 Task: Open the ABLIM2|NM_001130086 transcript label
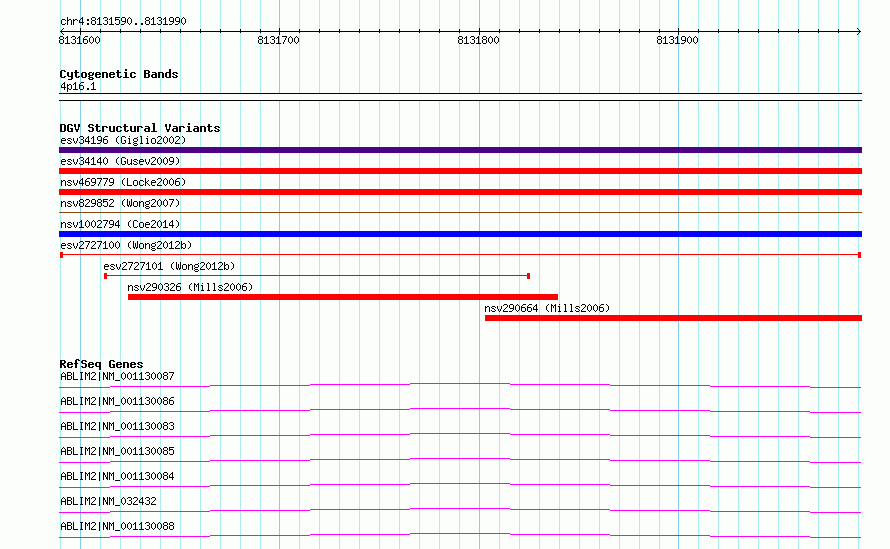point(117,401)
